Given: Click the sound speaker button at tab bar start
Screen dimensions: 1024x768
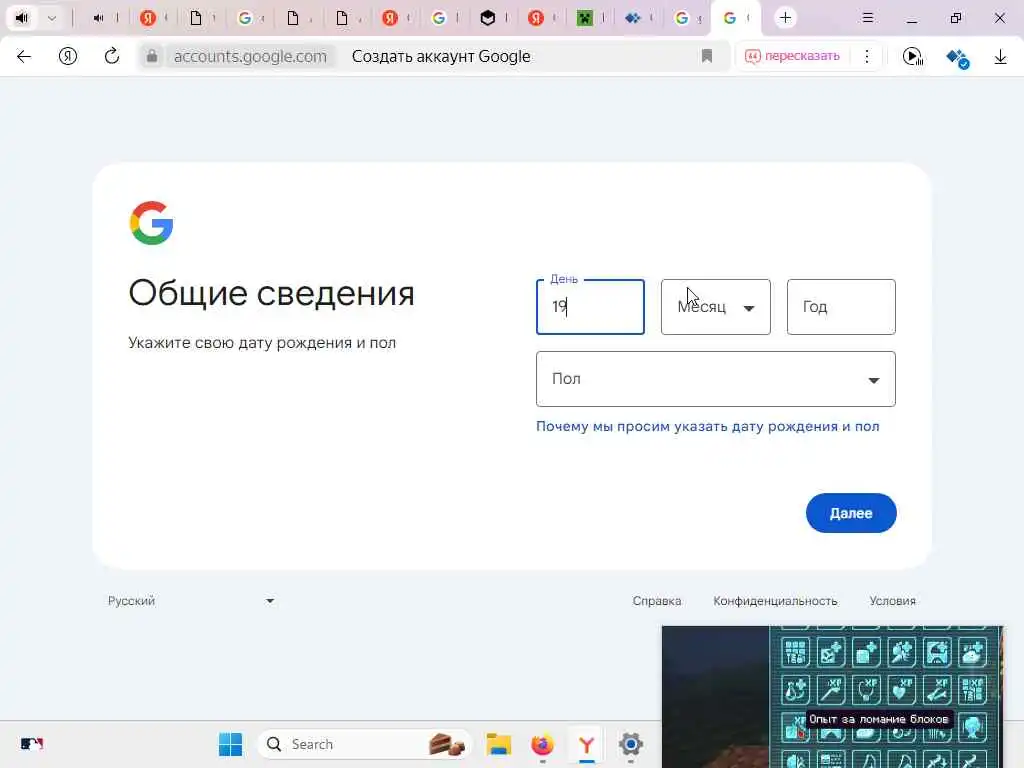Looking at the screenshot, I should pyautogui.click(x=22, y=18).
